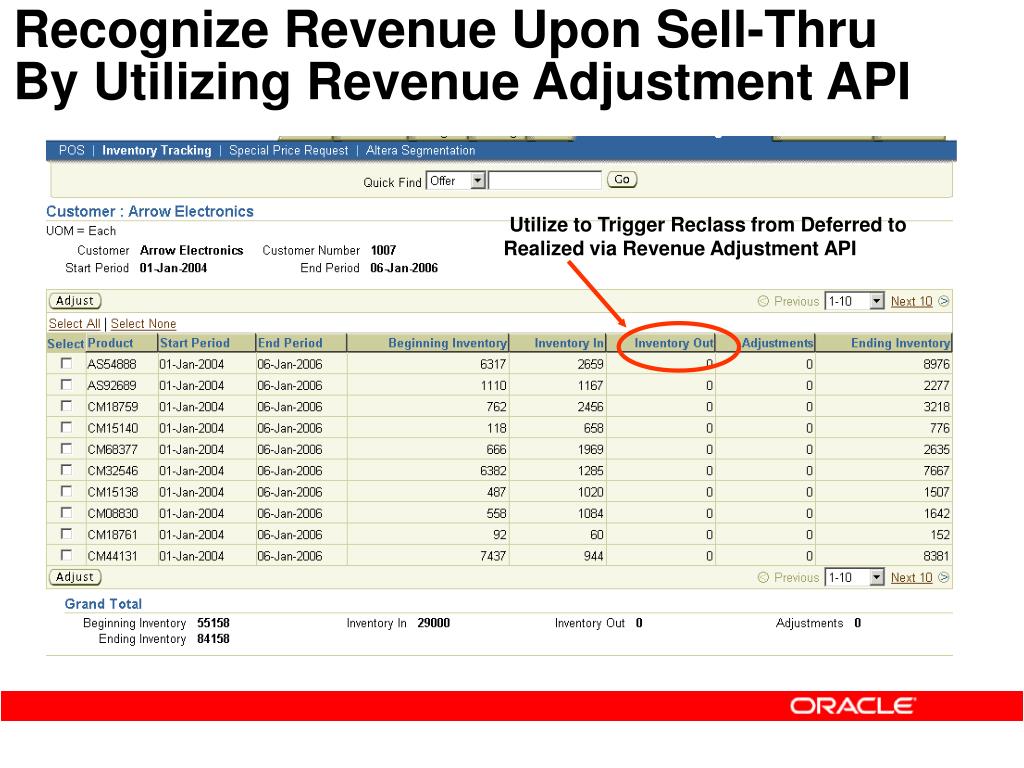Click the Quick Find text field
Viewport: 1024px width, 768px height.
545,180
